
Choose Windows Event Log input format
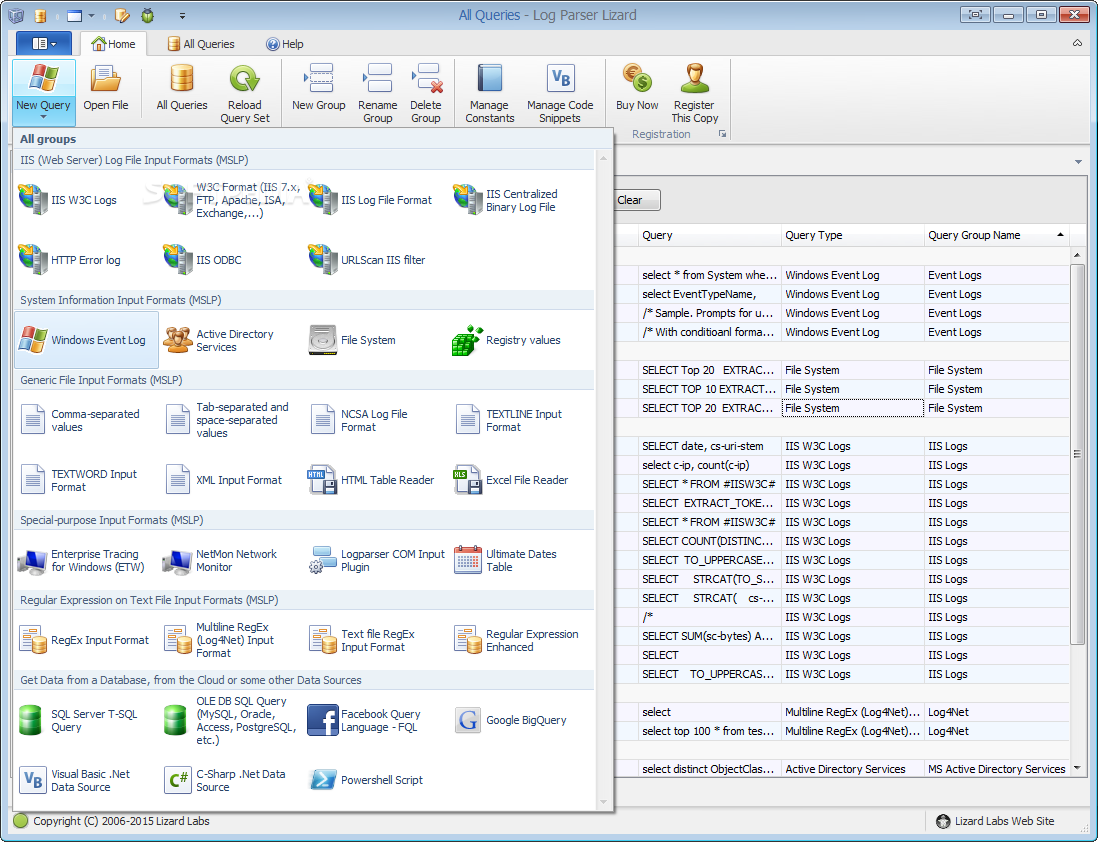click(x=86, y=340)
